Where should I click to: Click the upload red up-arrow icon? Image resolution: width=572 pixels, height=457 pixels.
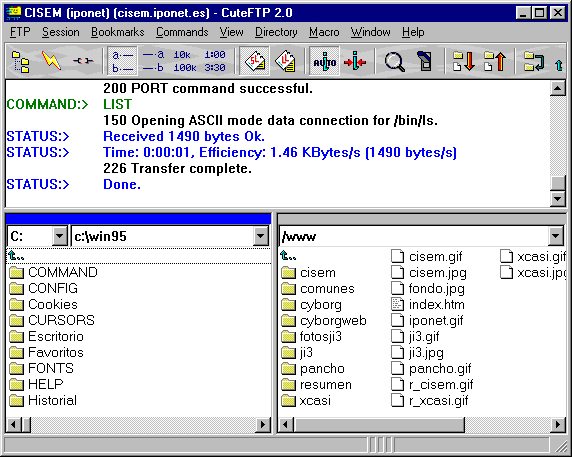[x=495, y=61]
